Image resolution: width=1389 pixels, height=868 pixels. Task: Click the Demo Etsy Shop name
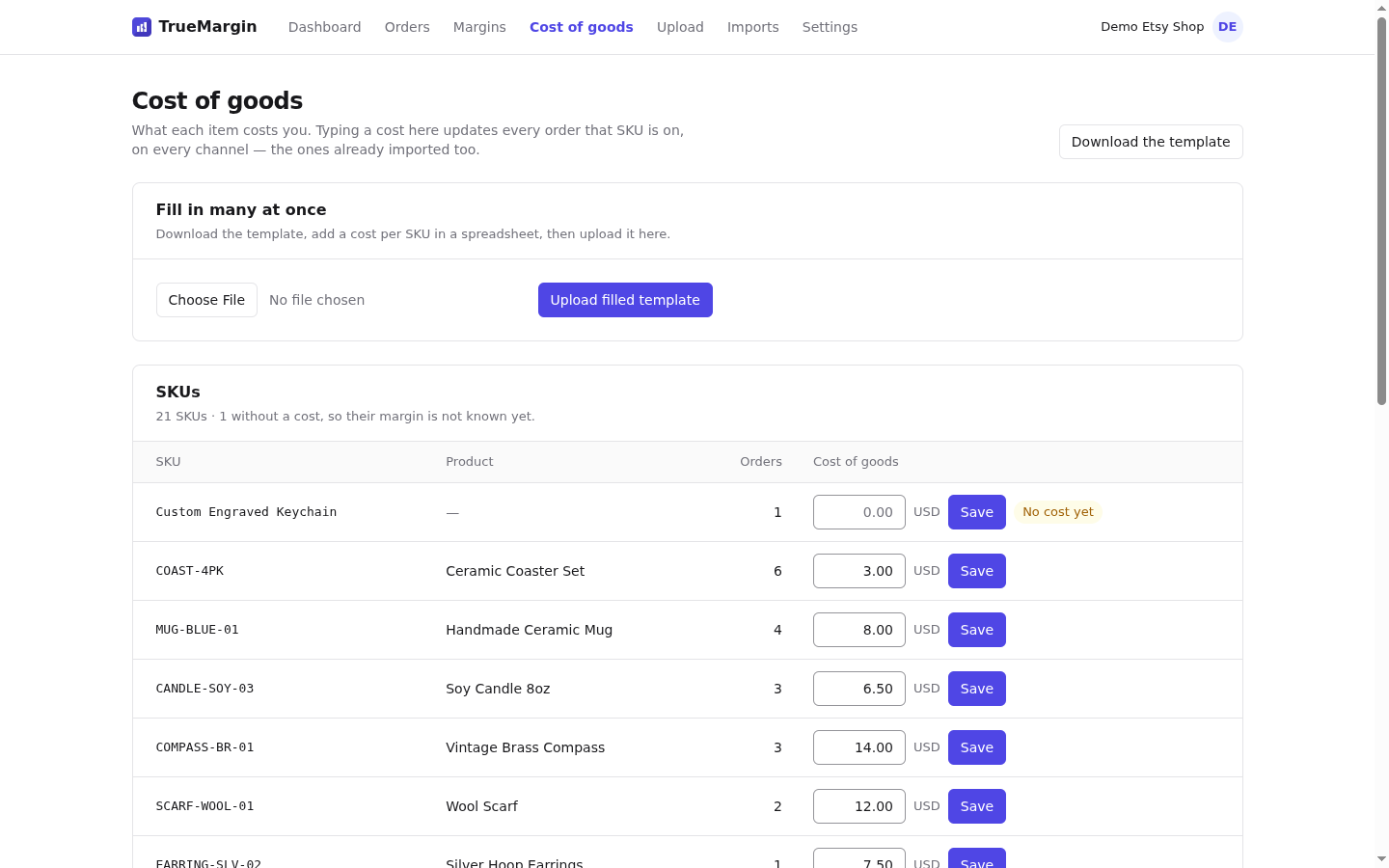(x=1153, y=27)
